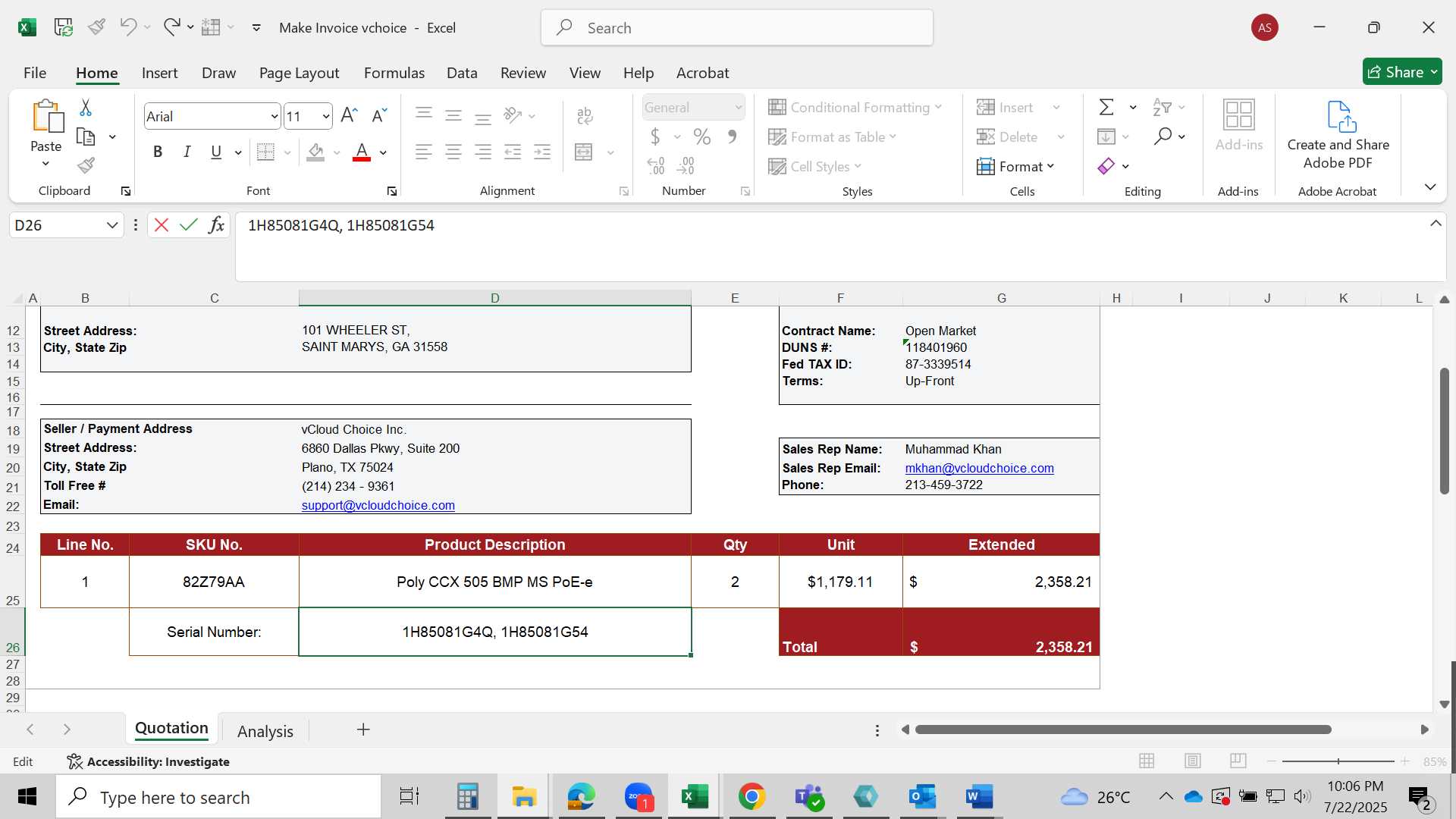Switch to the Page Layout tab
This screenshot has height=819, width=1456.
pyautogui.click(x=299, y=73)
